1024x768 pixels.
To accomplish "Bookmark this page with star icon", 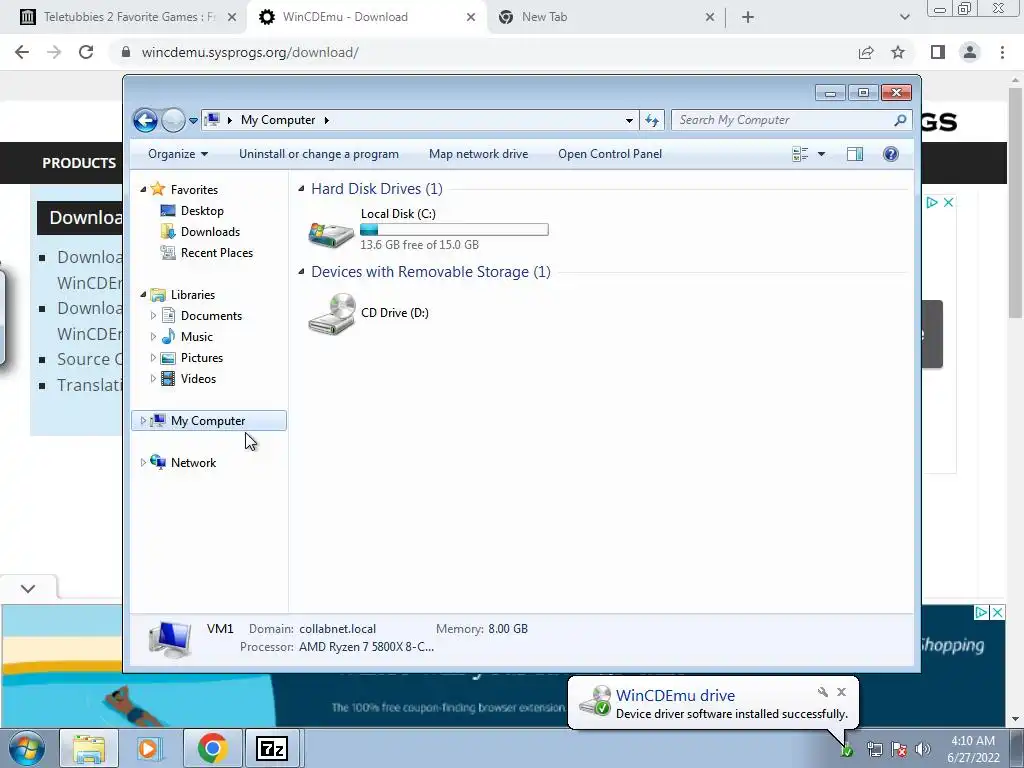I will 898,52.
